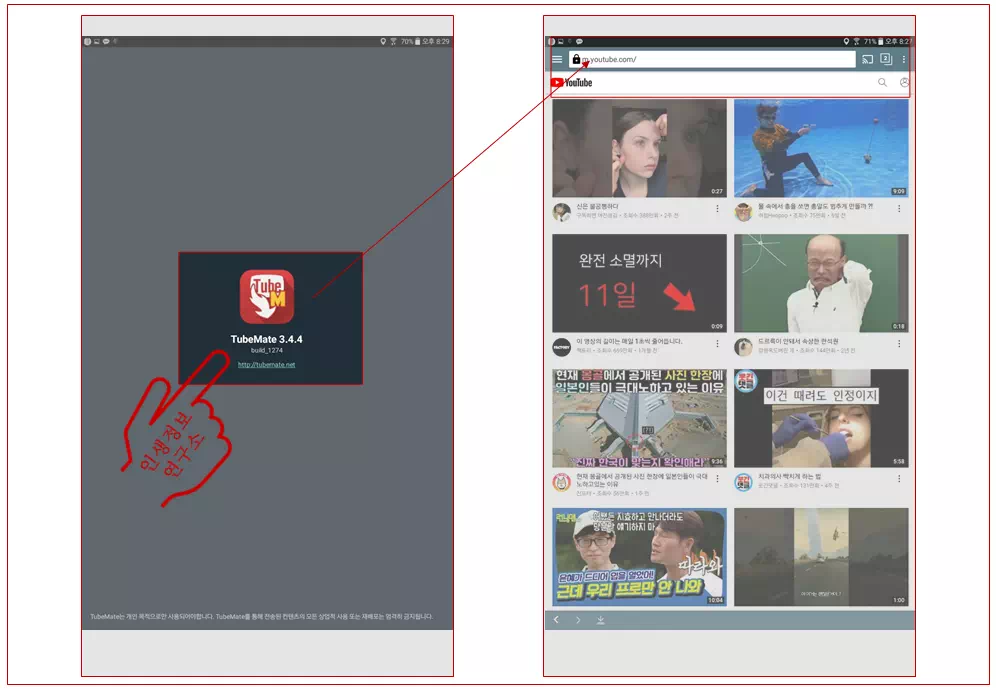The image size is (996, 690).
Task: Play the aerial building video lasting 9:36
Action: point(639,418)
